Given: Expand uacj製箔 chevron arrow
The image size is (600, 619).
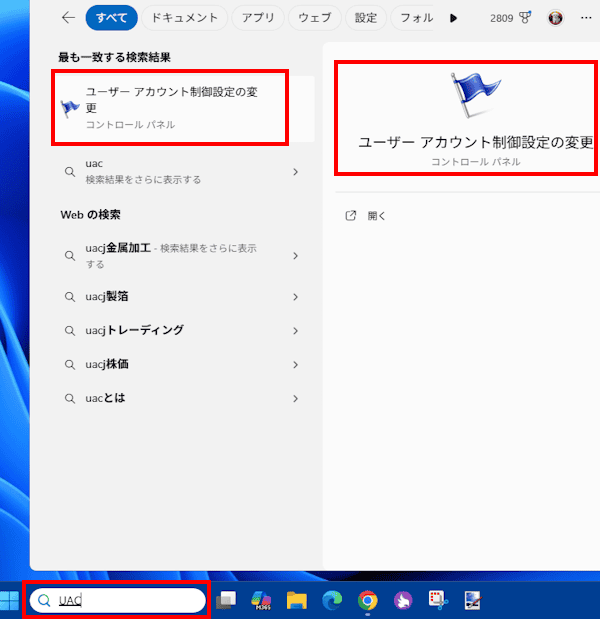Looking at the screenshot, I should click(x=295, y=297).
